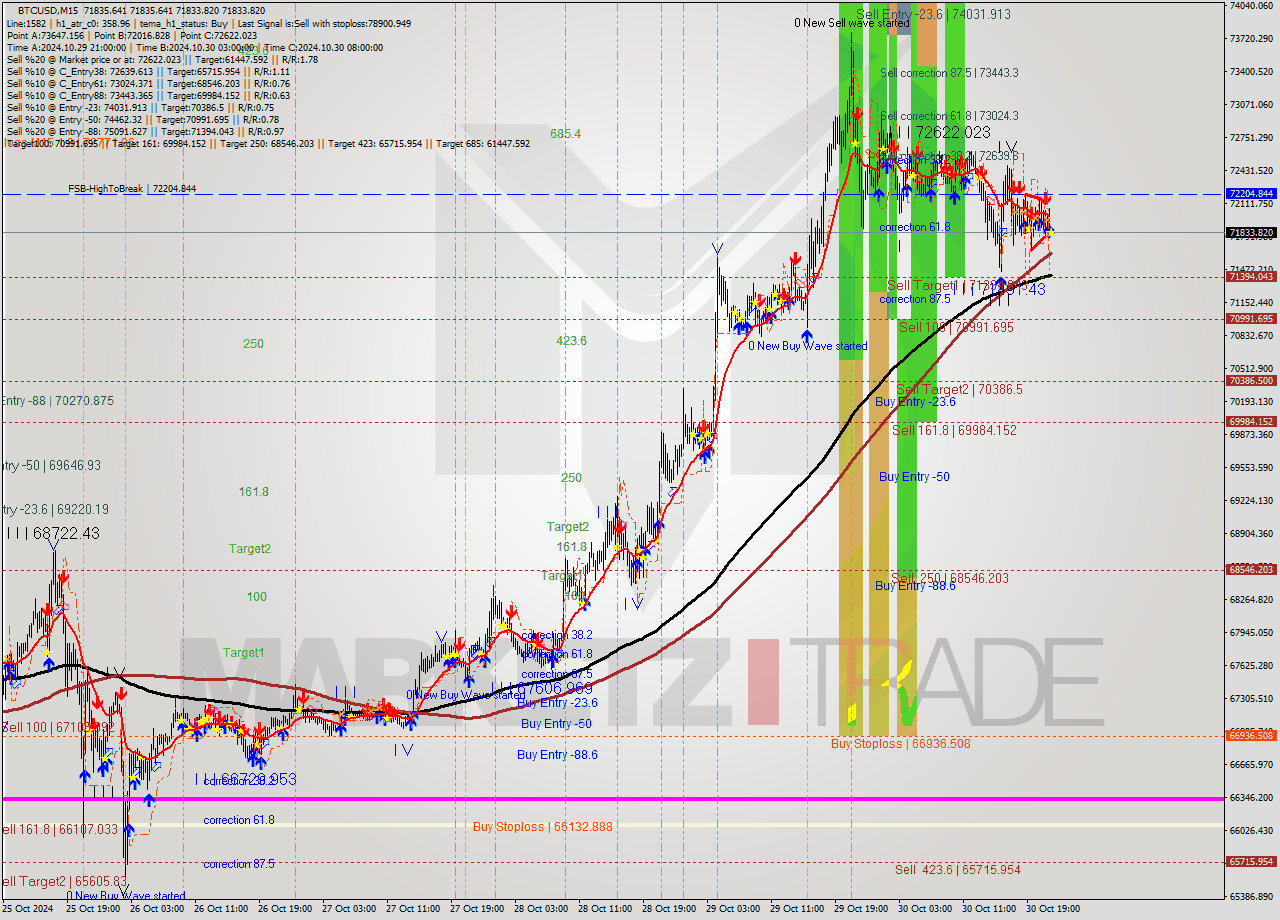The width and height of the screenshot is (1280, 920).
Task: Select 'Sell Entry -23.6 | 74031.913' label
Action: point(933,14)
